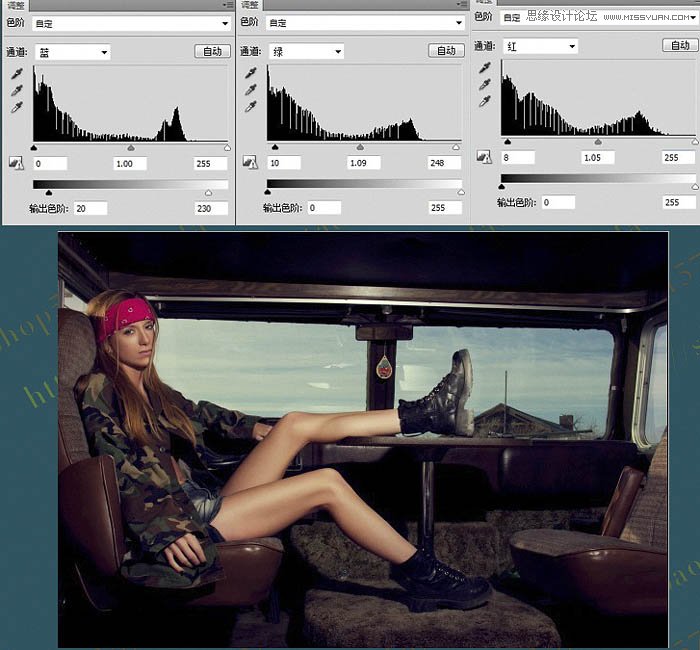The width and height of the screenshot is (700, 650).
Task: Click histogram refresh icon in green channel panel
Action: (x=250, y=162)
